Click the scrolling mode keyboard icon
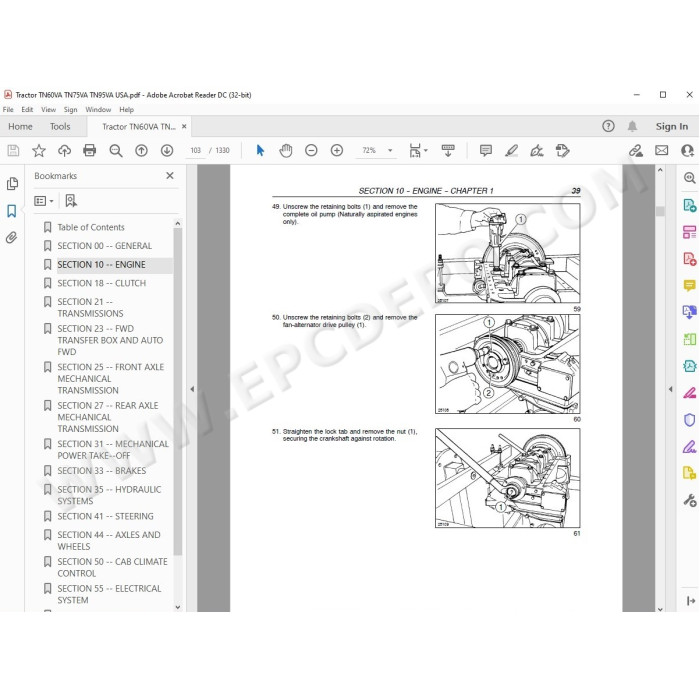 [x=448, y=150]
